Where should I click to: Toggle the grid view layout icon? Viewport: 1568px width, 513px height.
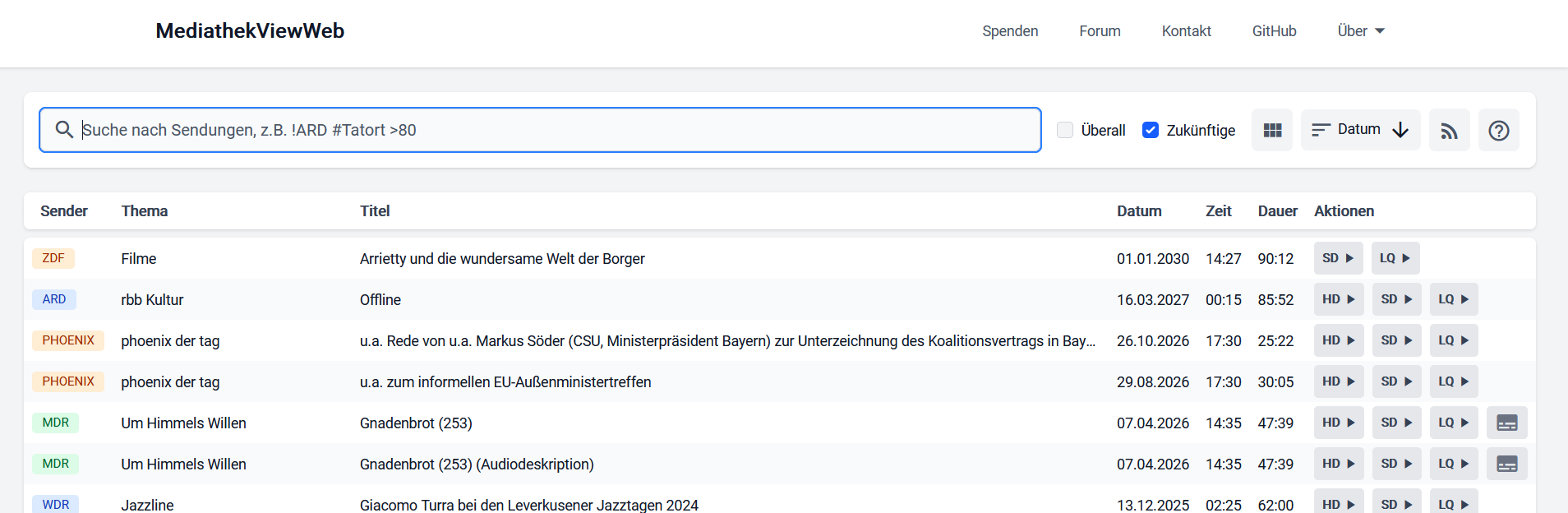point(1272,130)
